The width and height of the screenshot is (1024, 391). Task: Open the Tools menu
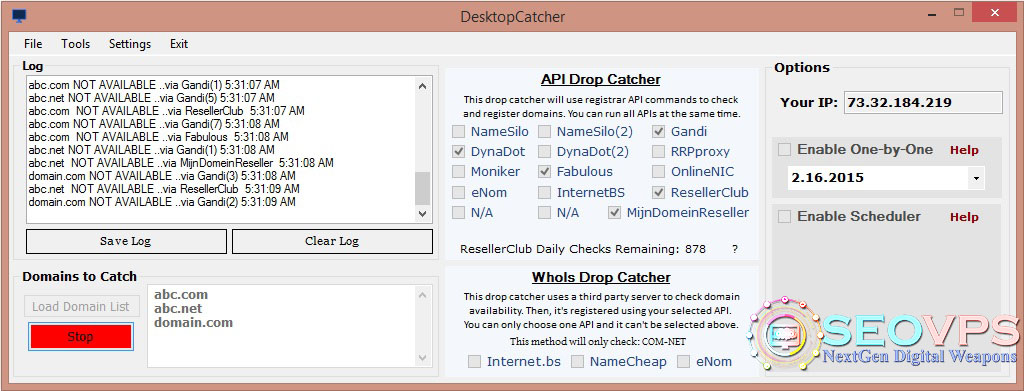[76, 44]
